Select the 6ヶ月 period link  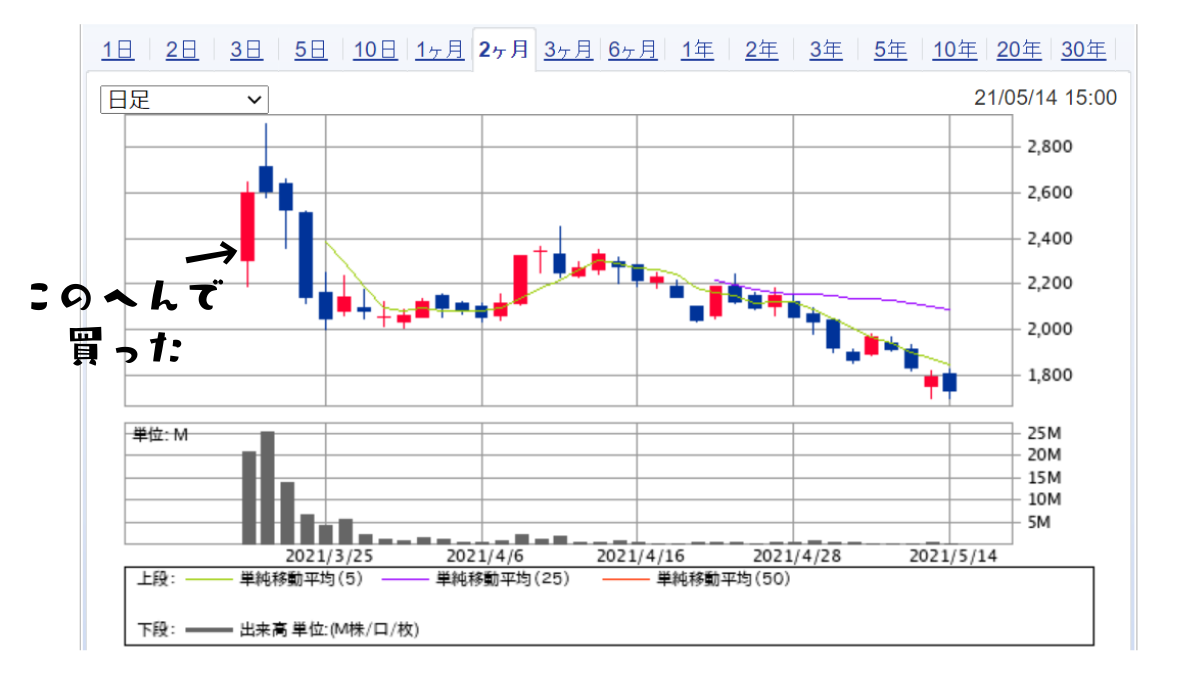[632, 49]
